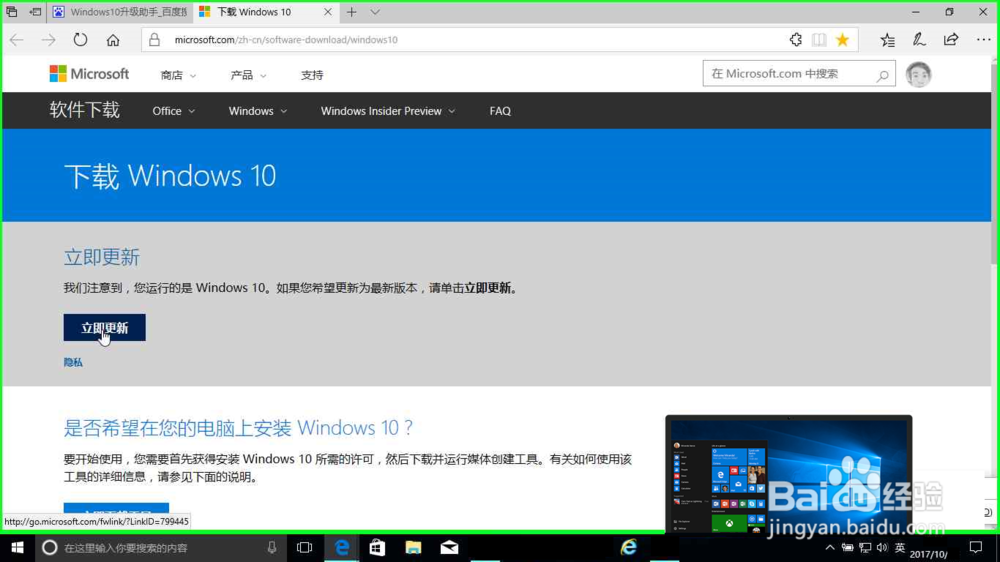The image size is (1000, 562).
Task: Open Edge settings and more ellipsis
Action: (x=983, y=40)
